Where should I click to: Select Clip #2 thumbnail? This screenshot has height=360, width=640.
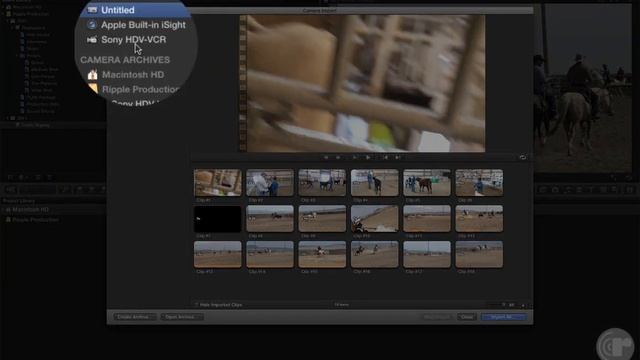point(270,183)
